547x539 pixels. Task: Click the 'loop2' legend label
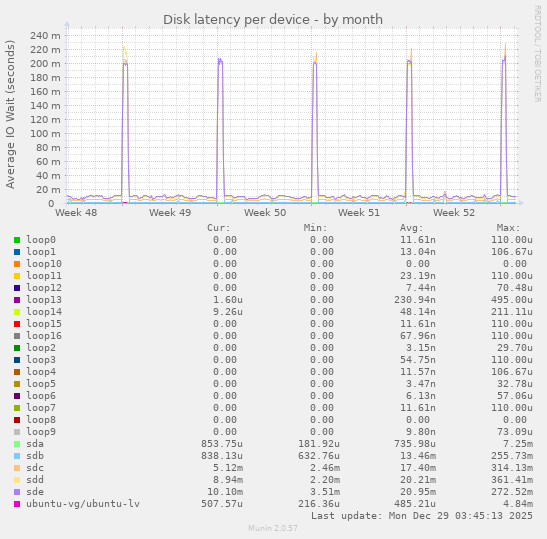point(41,348)
